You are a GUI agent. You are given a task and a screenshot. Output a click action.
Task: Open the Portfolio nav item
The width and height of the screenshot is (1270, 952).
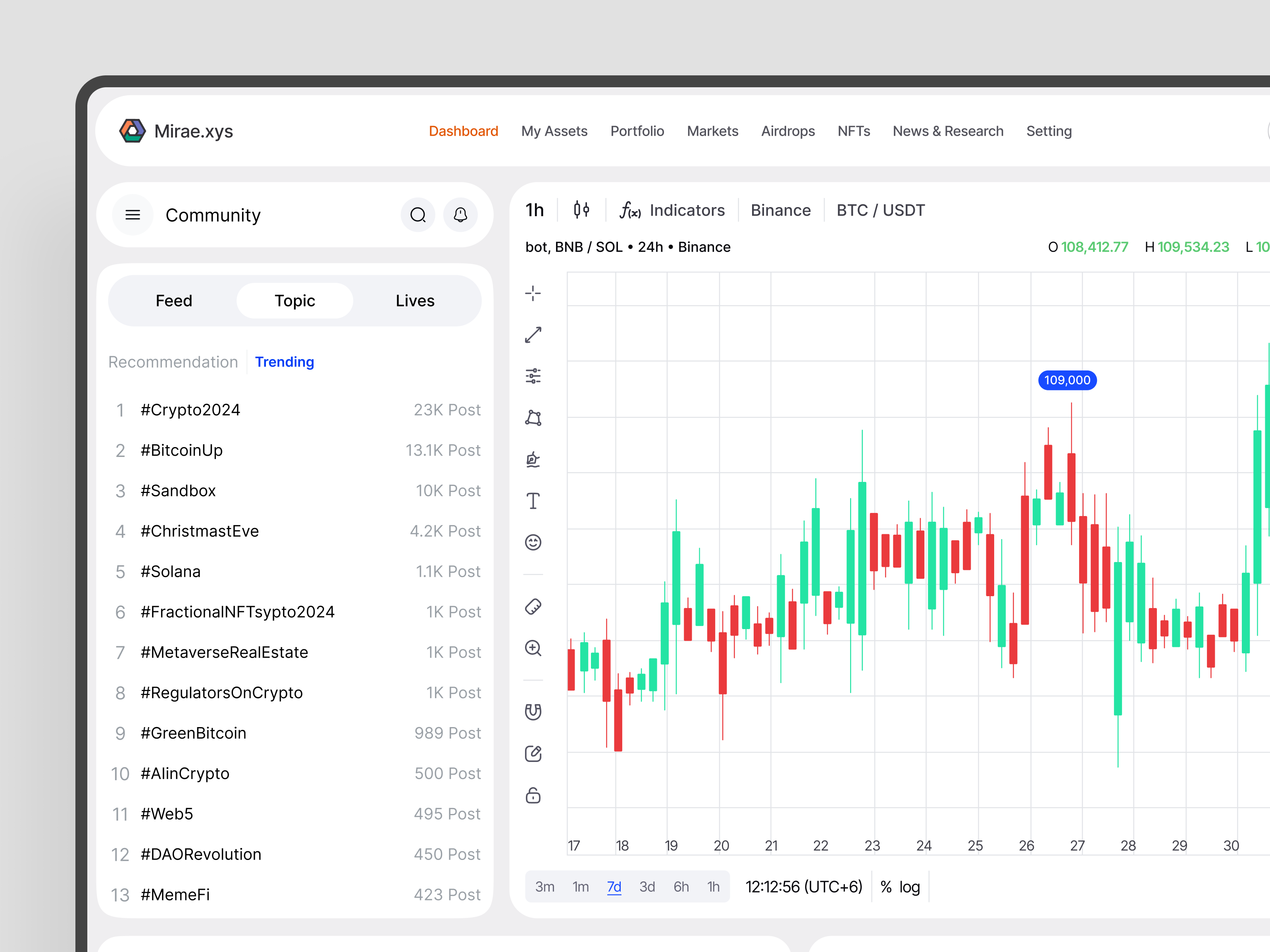(637, 131)
